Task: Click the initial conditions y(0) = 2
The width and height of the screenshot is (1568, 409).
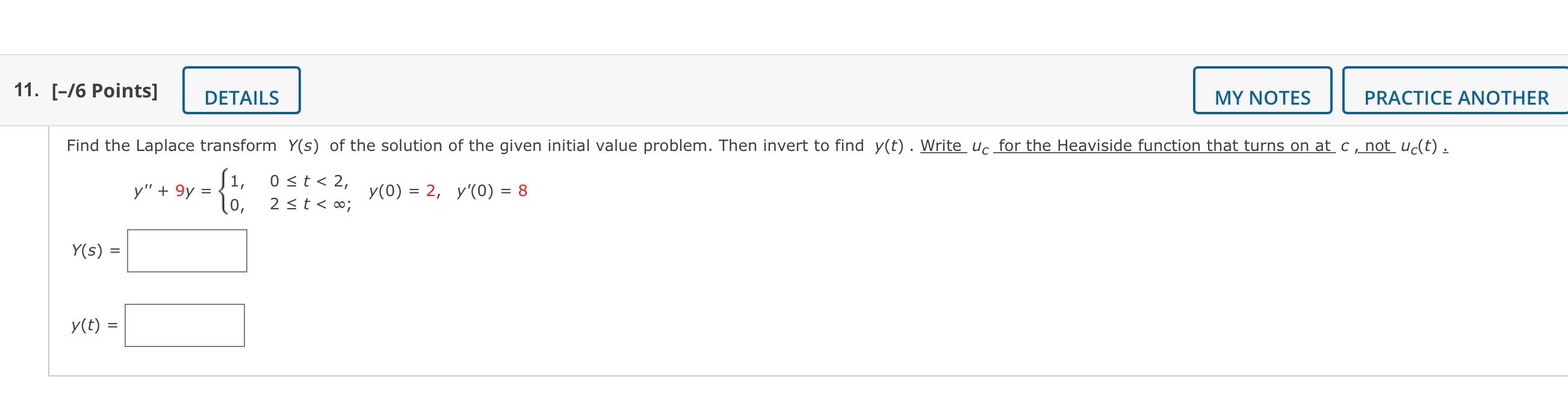Action: (403, 192)
